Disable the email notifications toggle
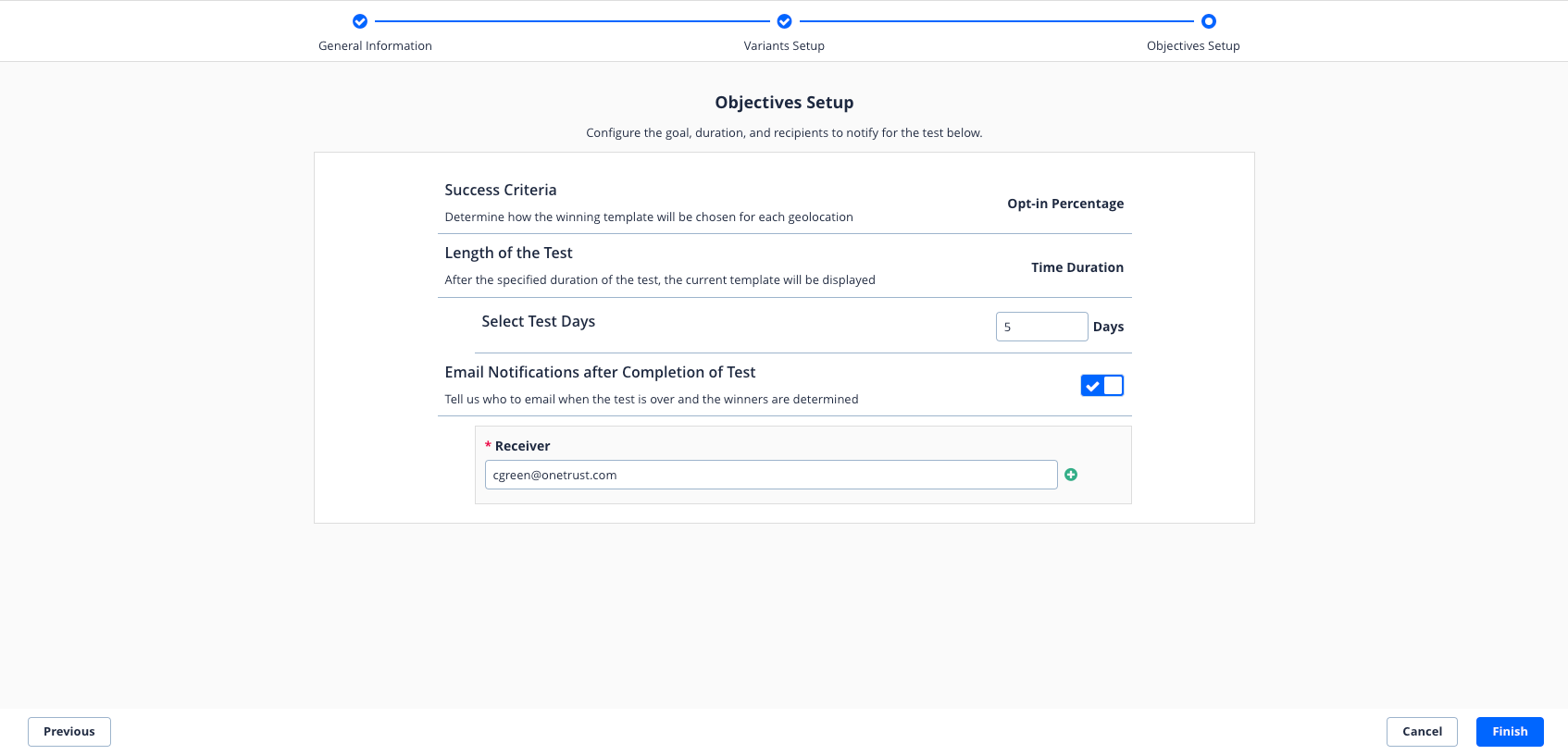 (1101, 386)
